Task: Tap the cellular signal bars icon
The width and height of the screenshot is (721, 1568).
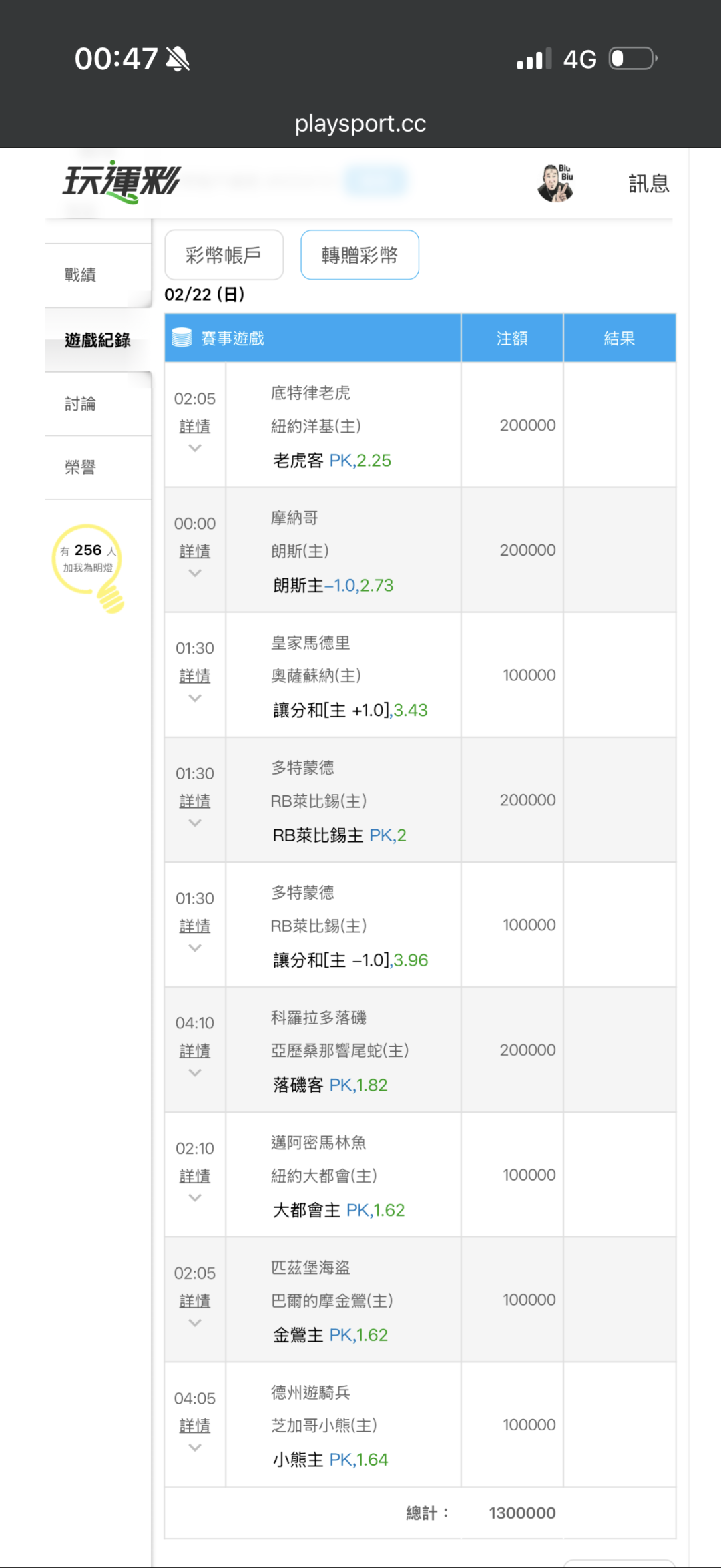Action: click(534, 59)
